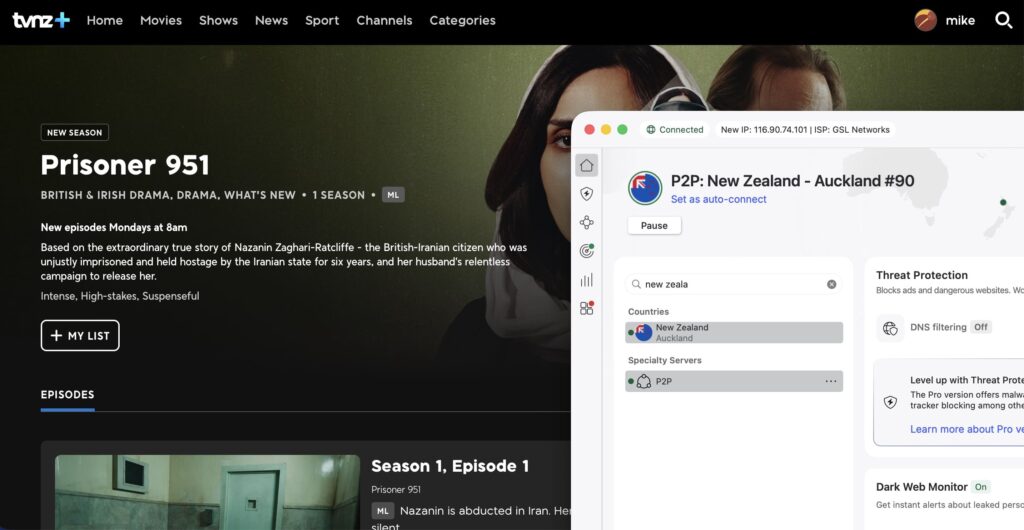
Task: Open Dark Web Monitor target icon in sidebar
Action: point(586,251)
